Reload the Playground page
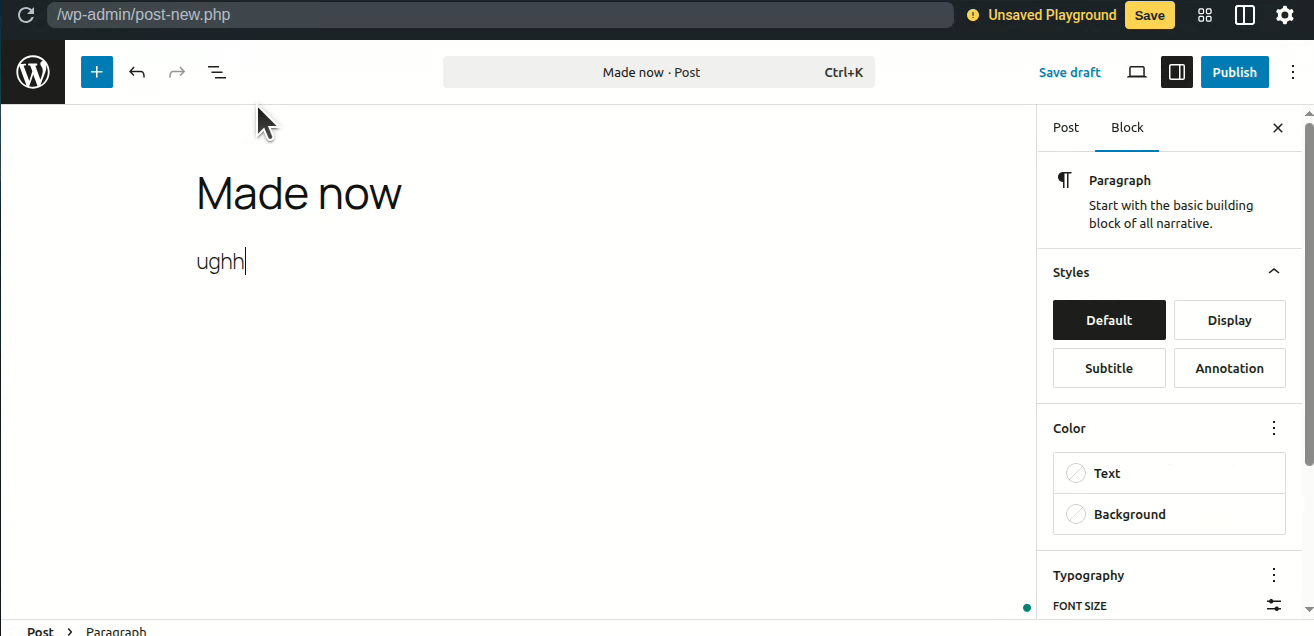 (26, 15)
